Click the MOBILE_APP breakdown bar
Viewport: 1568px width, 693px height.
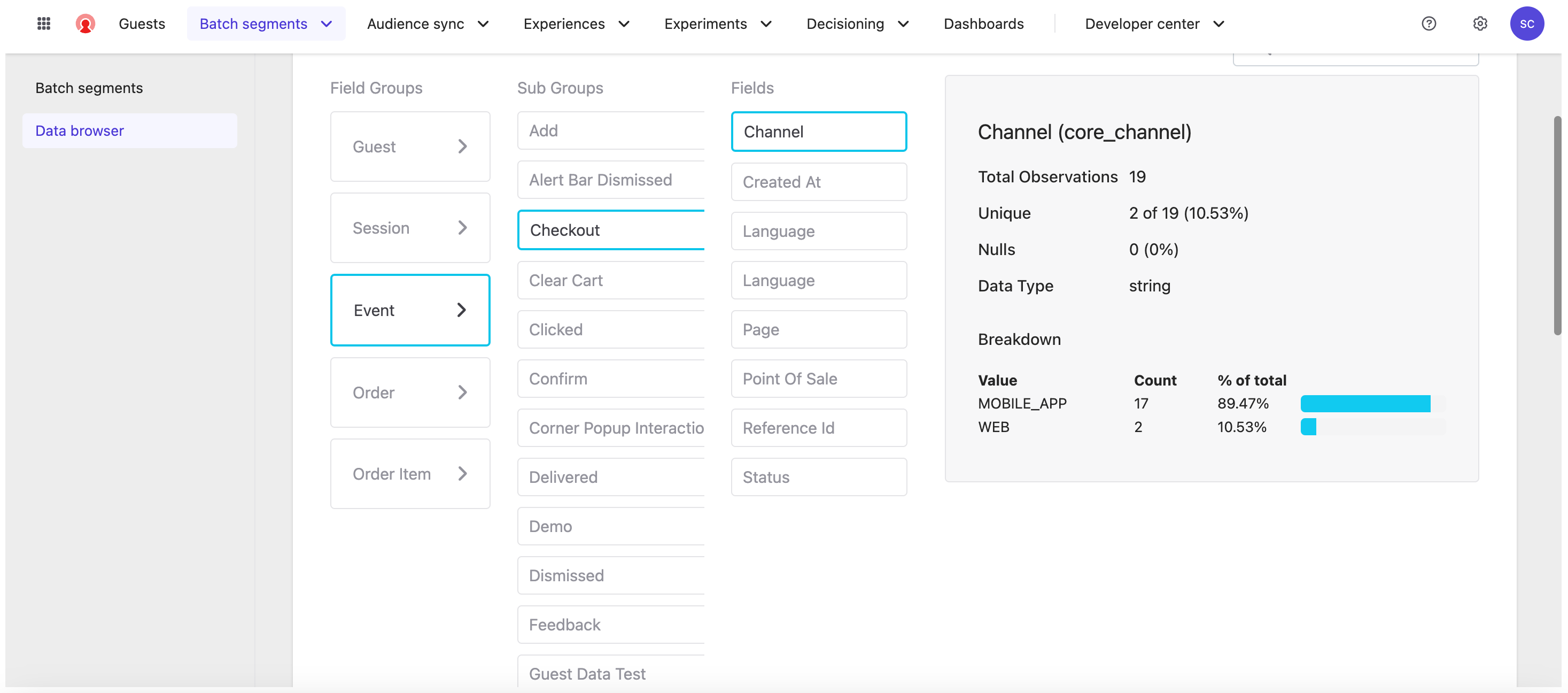(1365, 404)
